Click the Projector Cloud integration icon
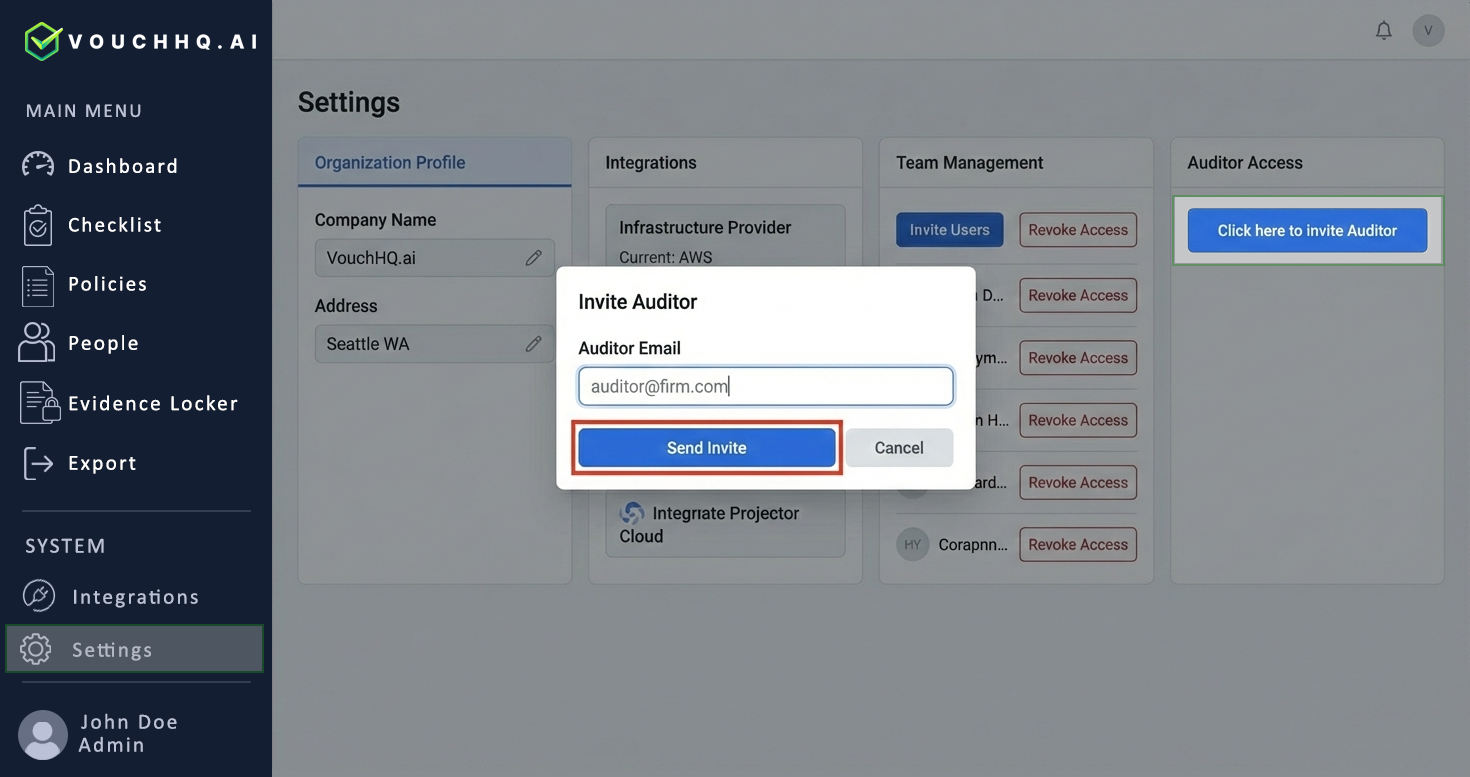The image size is (1470, 777). click(632, 513)
